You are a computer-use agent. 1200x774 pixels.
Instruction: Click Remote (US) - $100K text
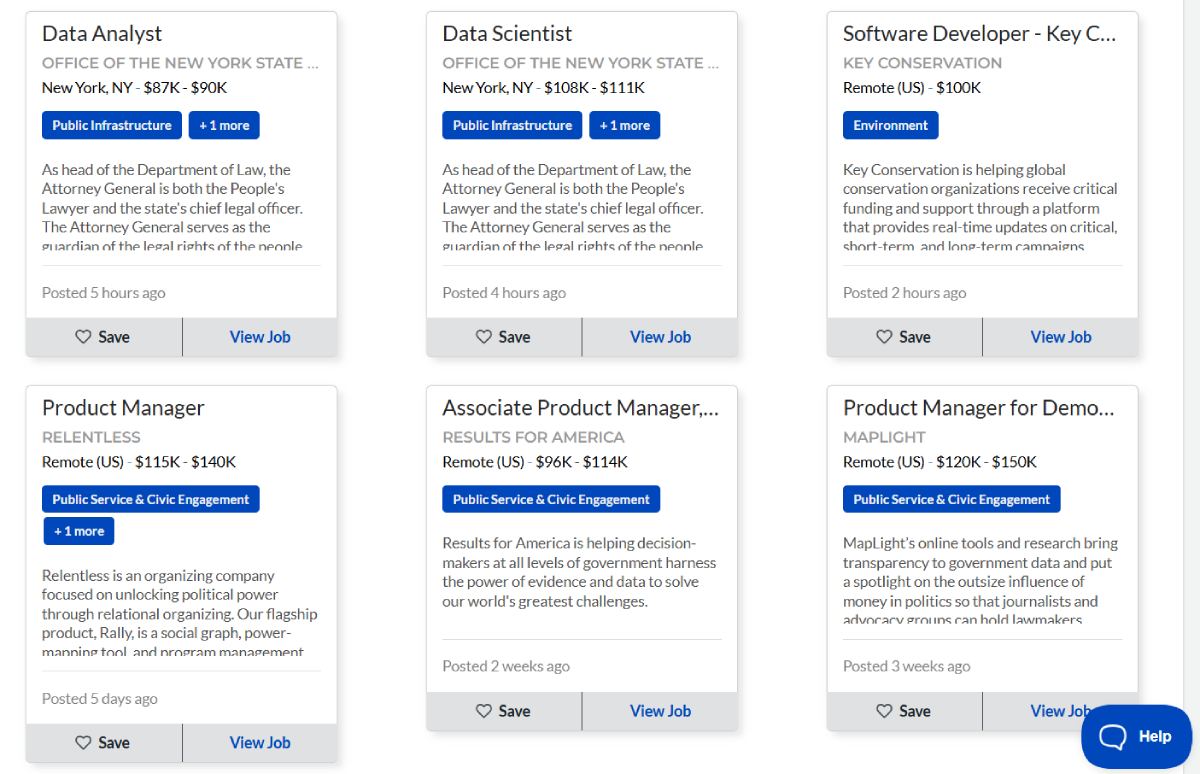[x=912, y=87]
